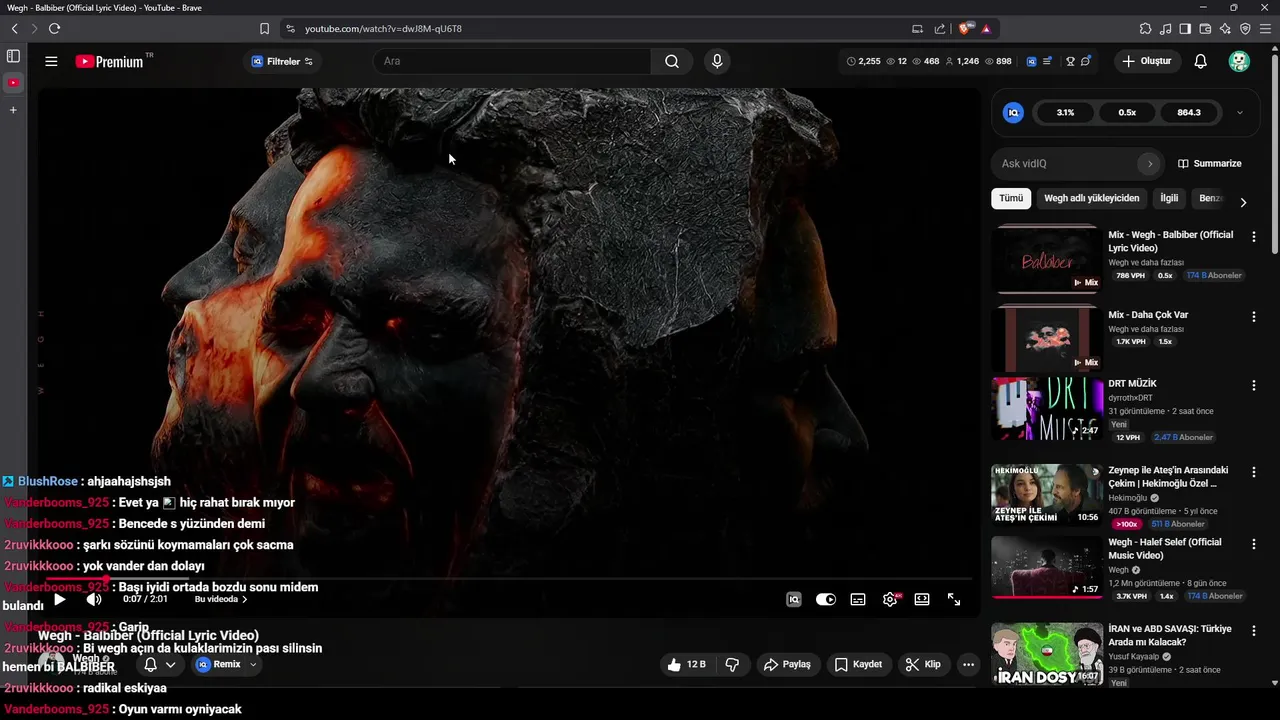Bookmark this page icon

click(264, 28)
